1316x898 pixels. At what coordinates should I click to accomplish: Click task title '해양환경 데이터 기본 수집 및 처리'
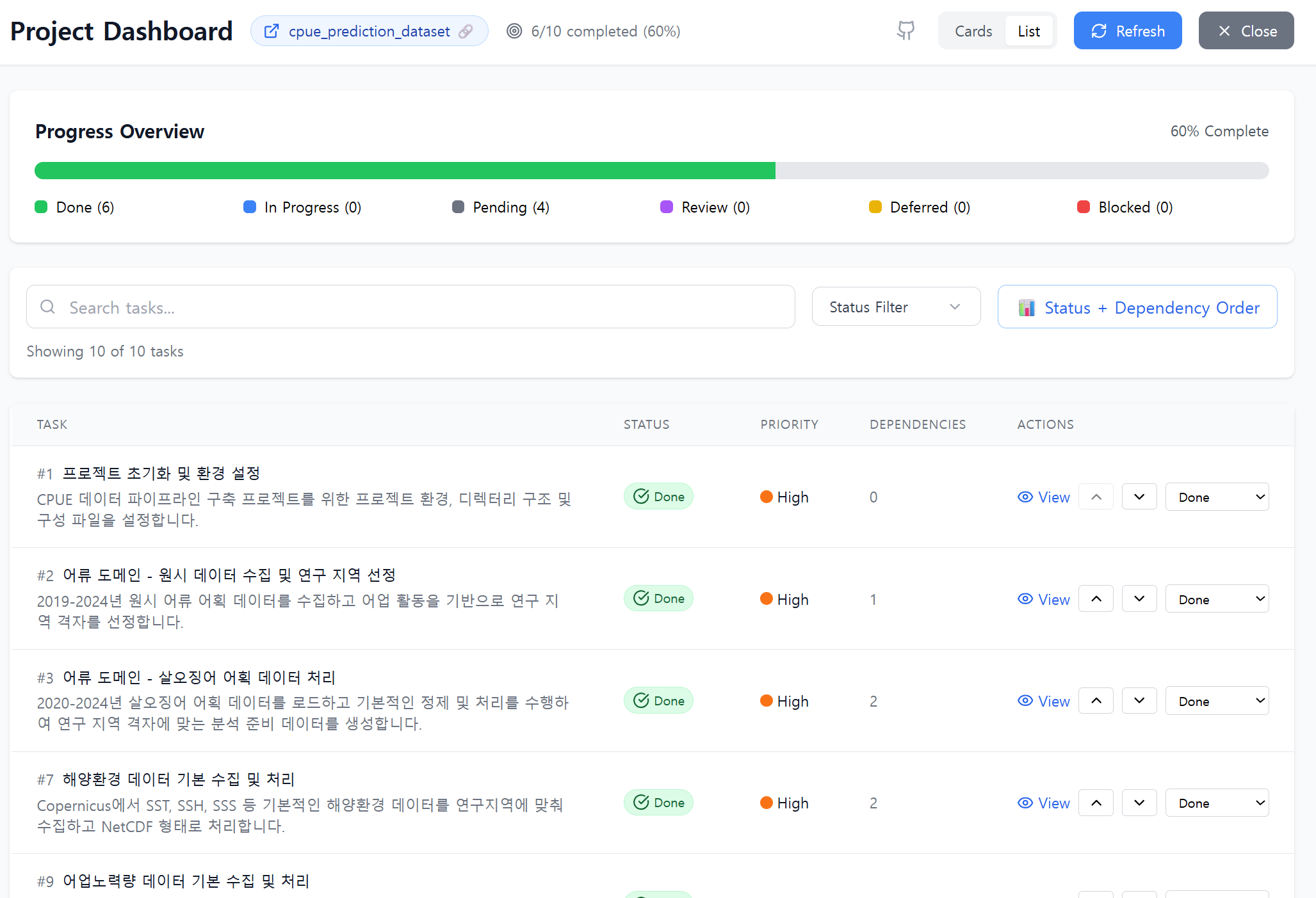pos(179,779)
